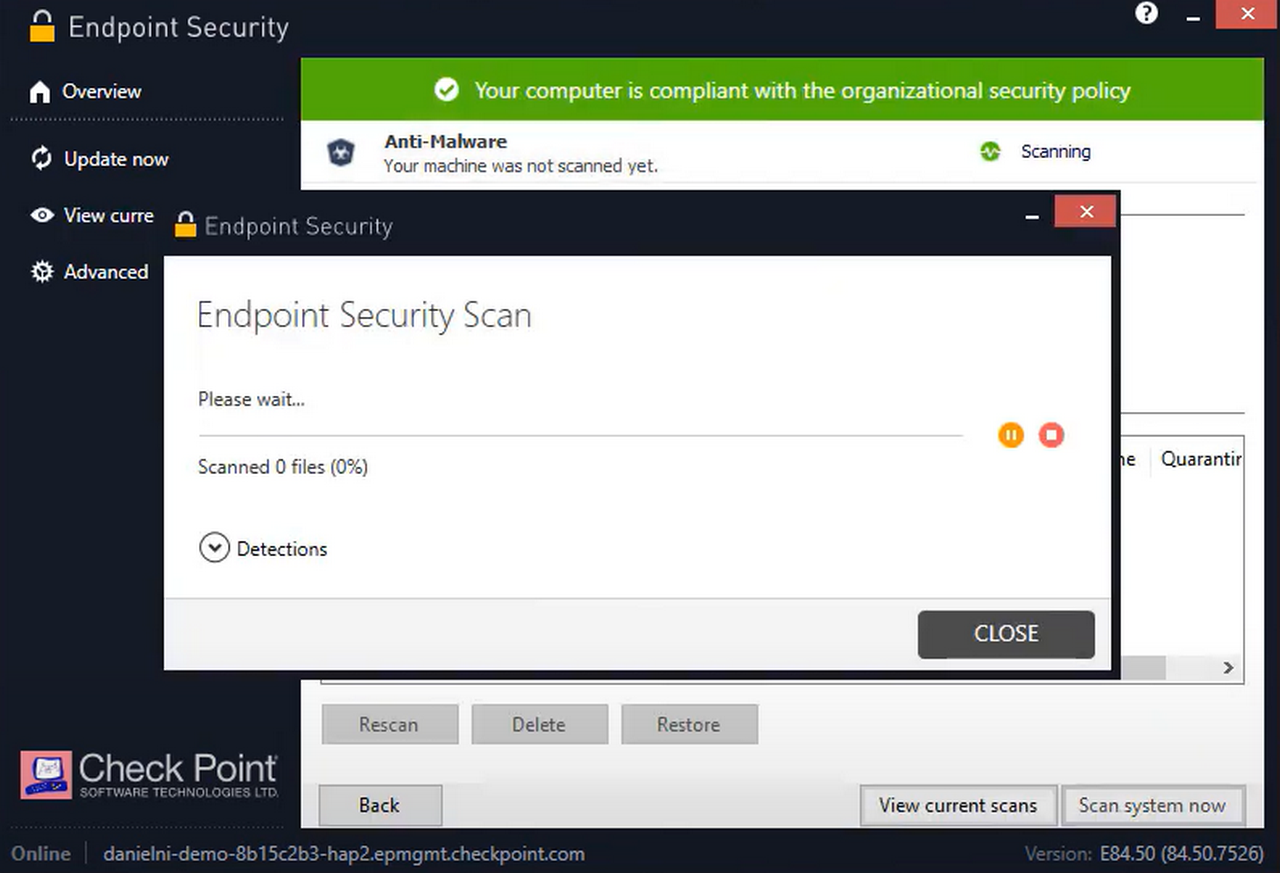Pause the running scan

click(1010, 434)
